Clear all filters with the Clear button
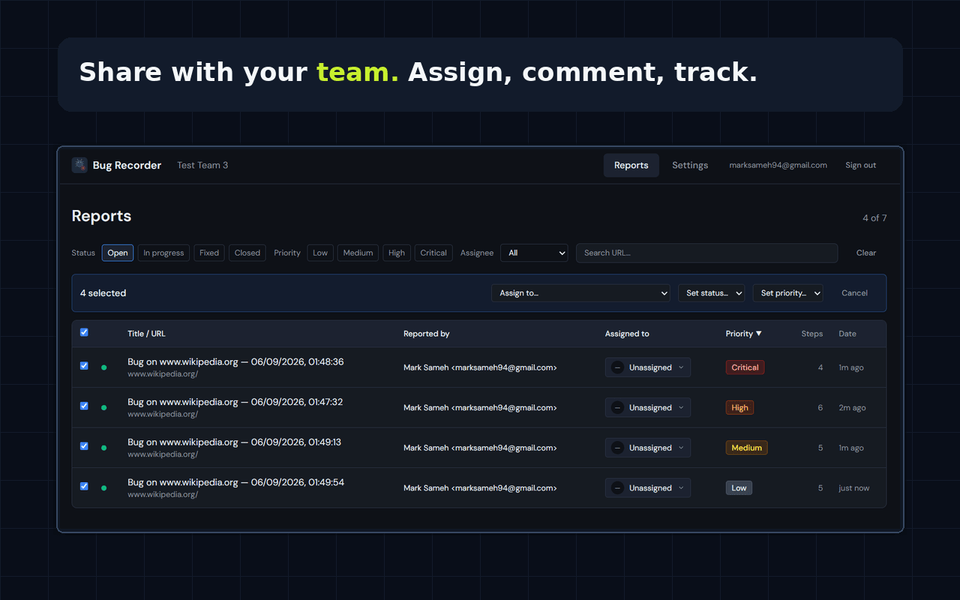The height and width of the screenshot is (600, 960). [x=866, y=253]
